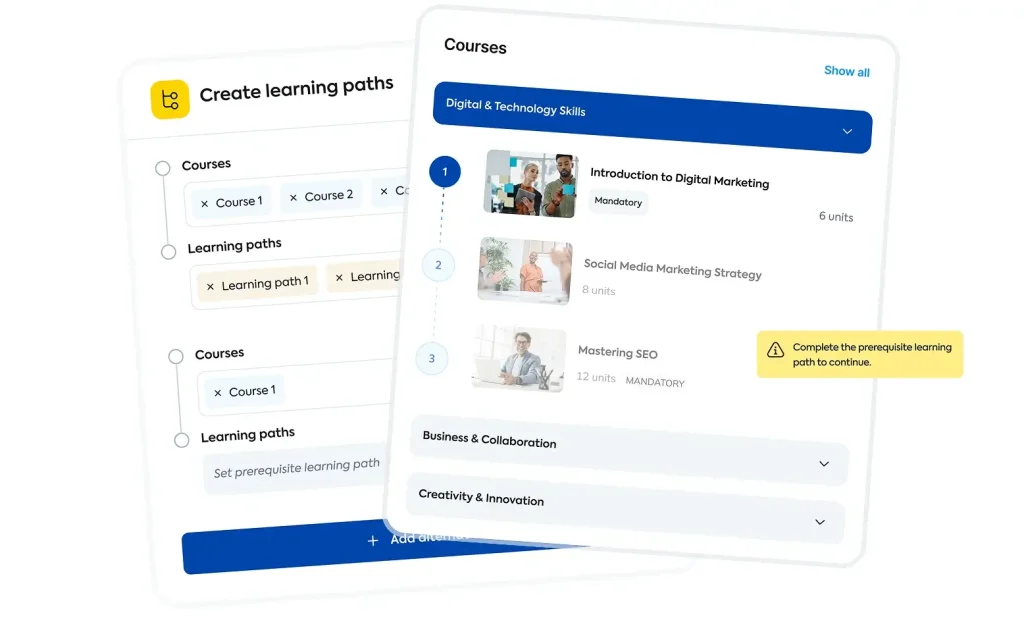Remove Learning path 1 tag with its x
This screenshot has width=1024, height=632.
click(x=210, y=286)
